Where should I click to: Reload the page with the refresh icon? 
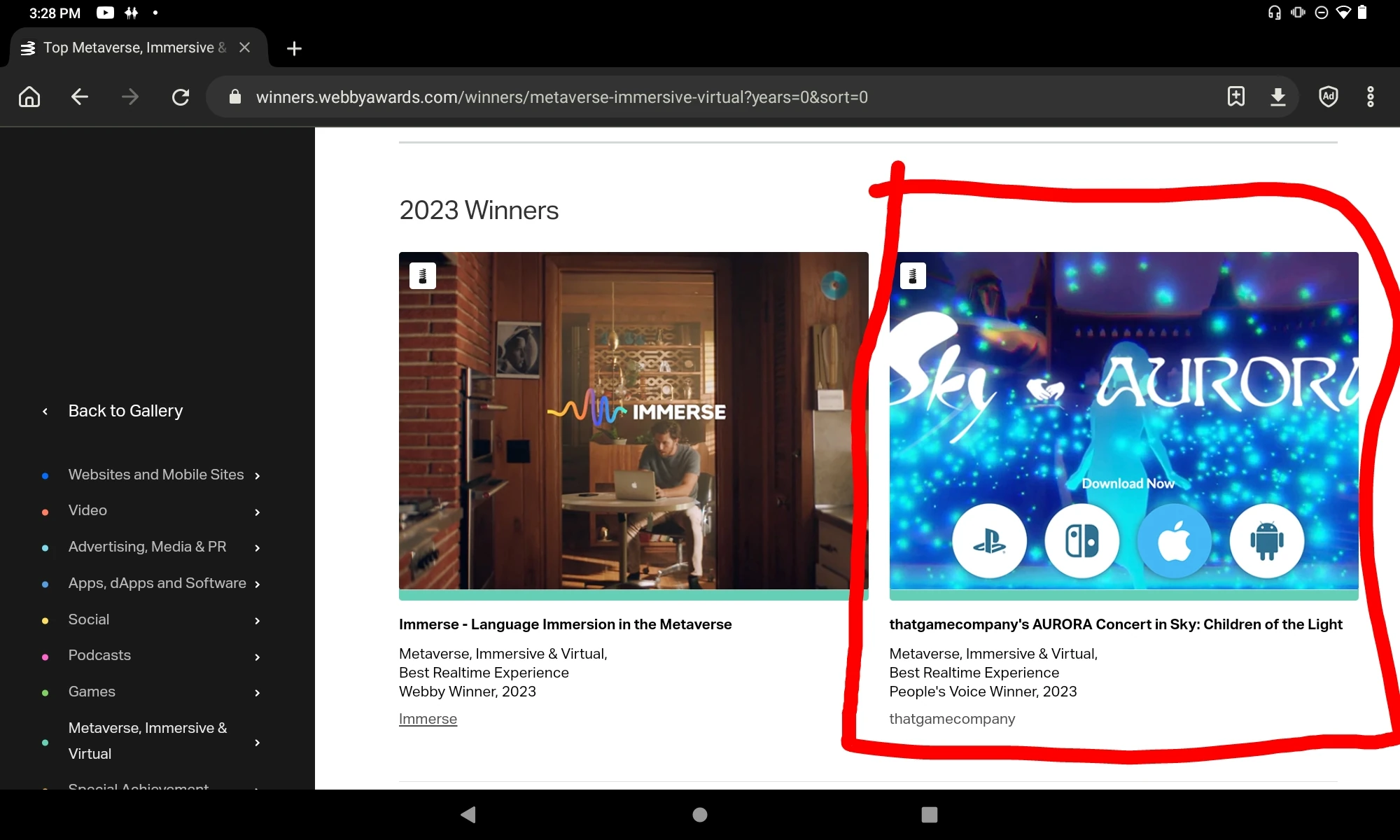tap(181, 97)
